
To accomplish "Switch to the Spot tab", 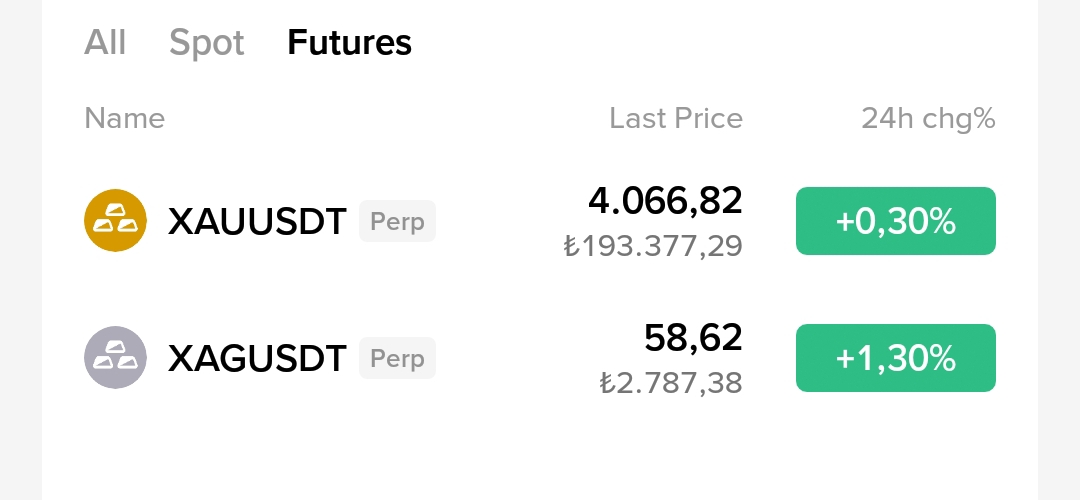I will tap(207, 43).
